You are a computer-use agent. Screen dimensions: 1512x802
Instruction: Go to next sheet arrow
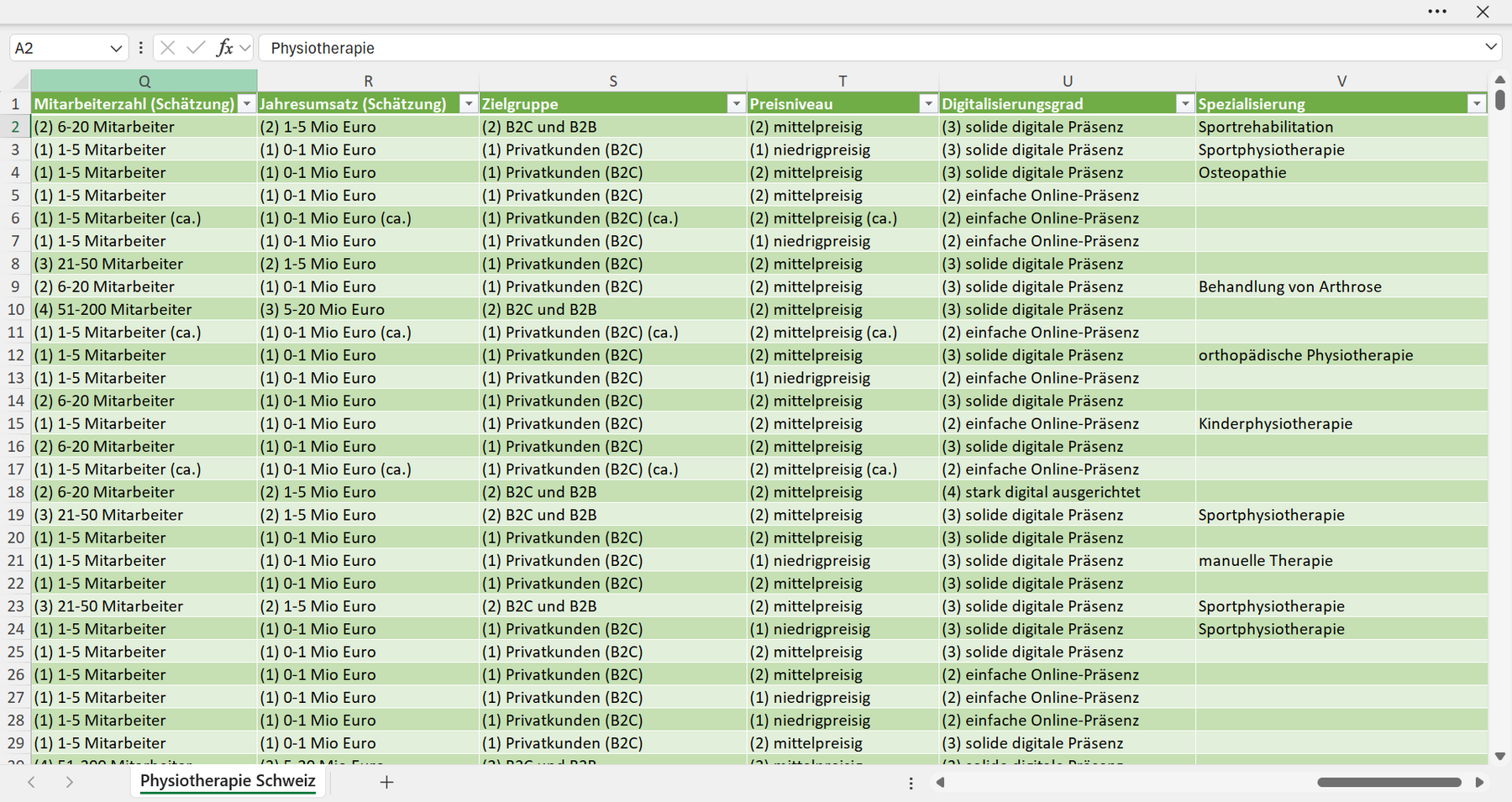(x=69, y=782)
